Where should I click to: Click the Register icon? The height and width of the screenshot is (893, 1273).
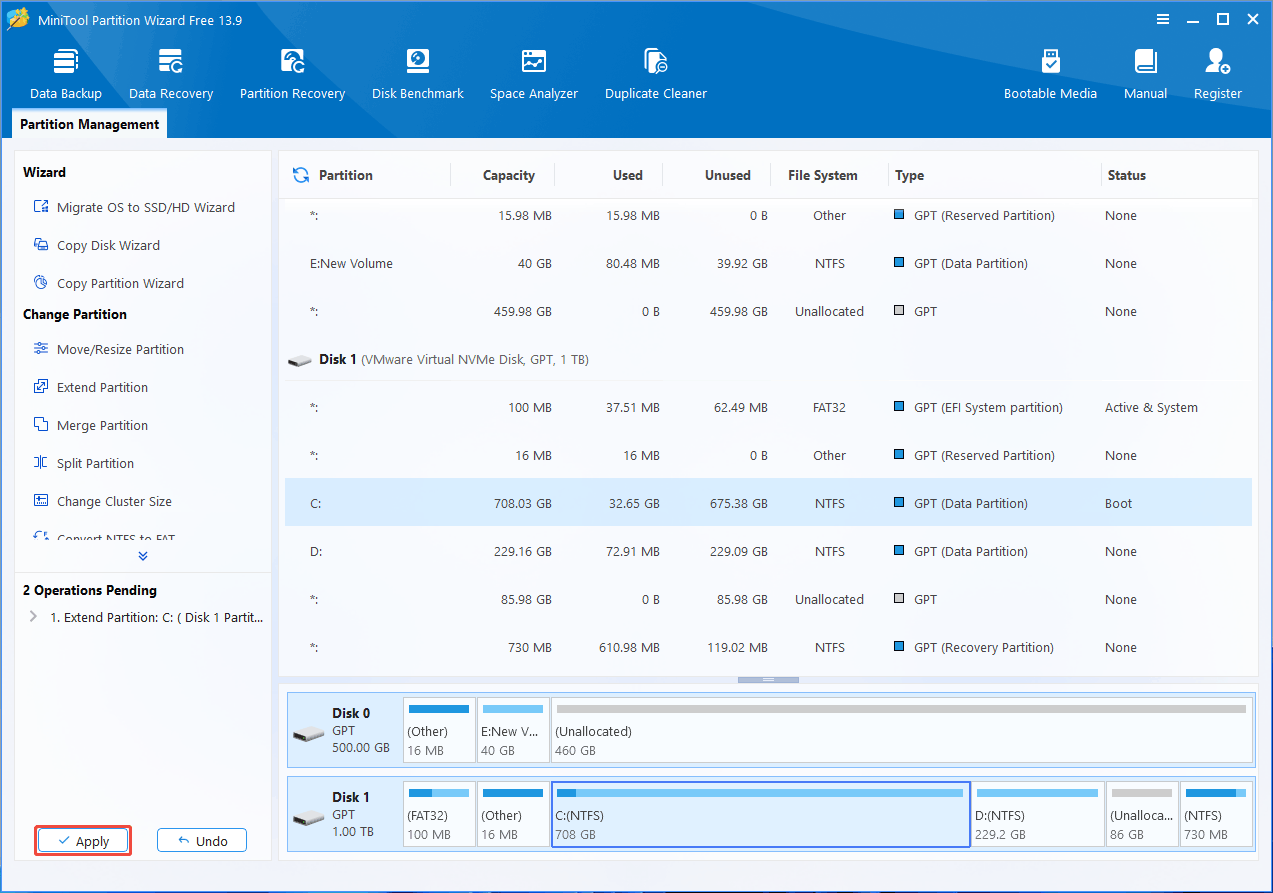(1217, 61)
